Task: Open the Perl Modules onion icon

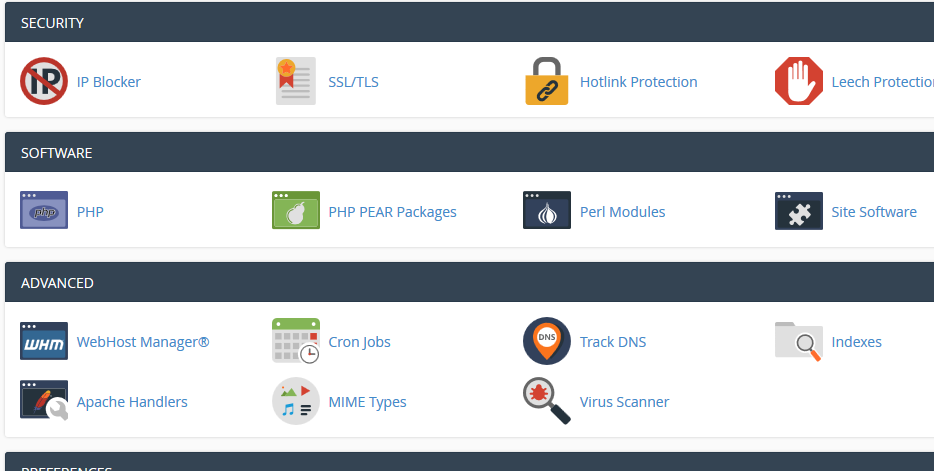Action: coord(547,210)
